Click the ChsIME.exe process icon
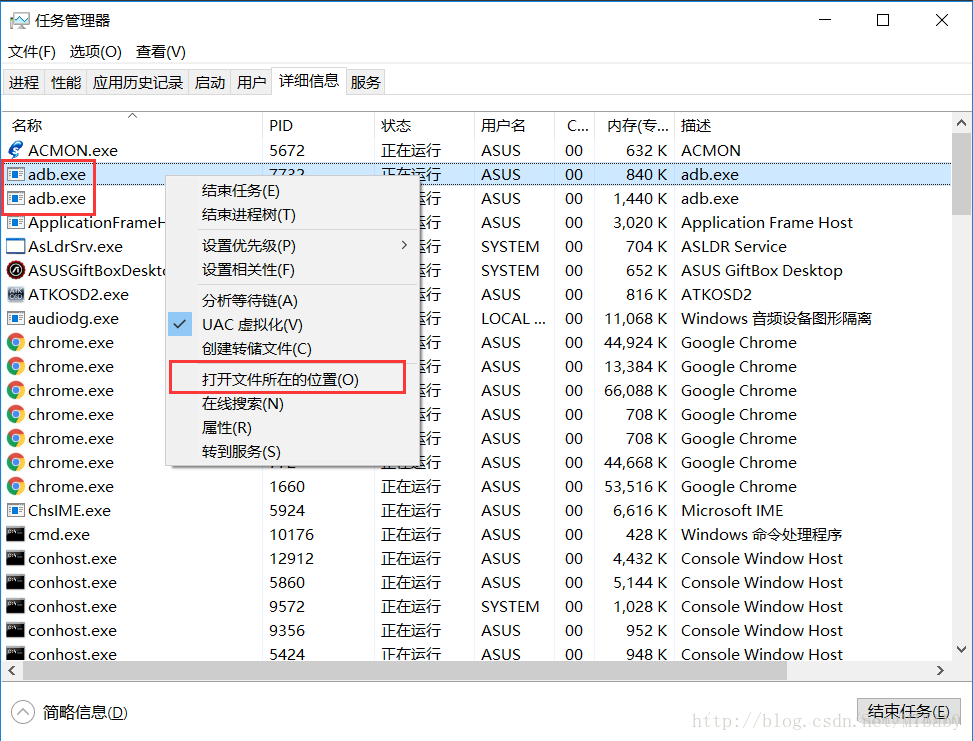Viewport: 973px width, 741px height. 16,510
